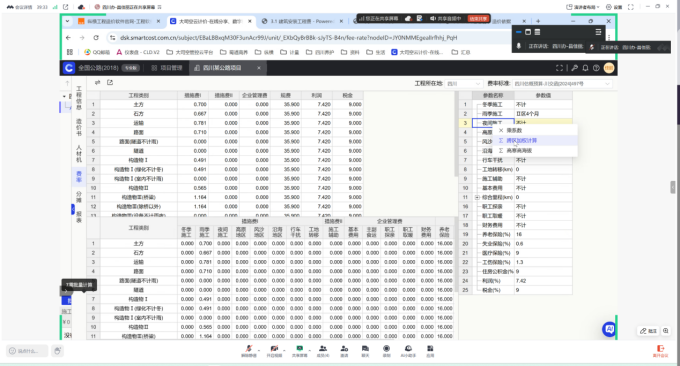Image resolution: width=680 pixels, height=366 pixels.
Task: Click the wrench settings icon in the header
Action: tap(575, 68)
